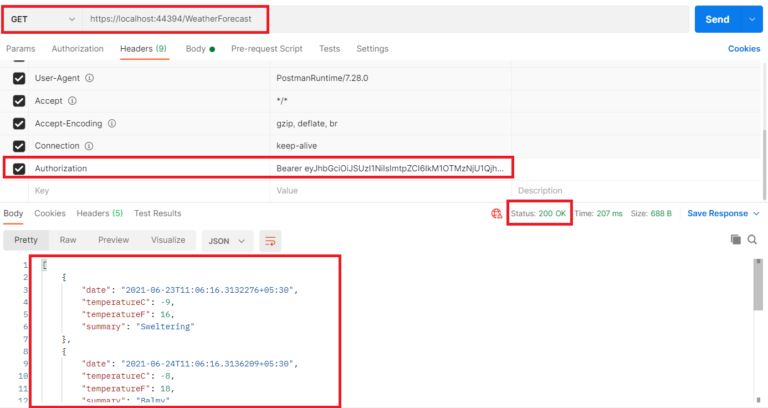The image size is (768, 408).
Task: Open the request Body tab
Action: (x=200, y=48)
